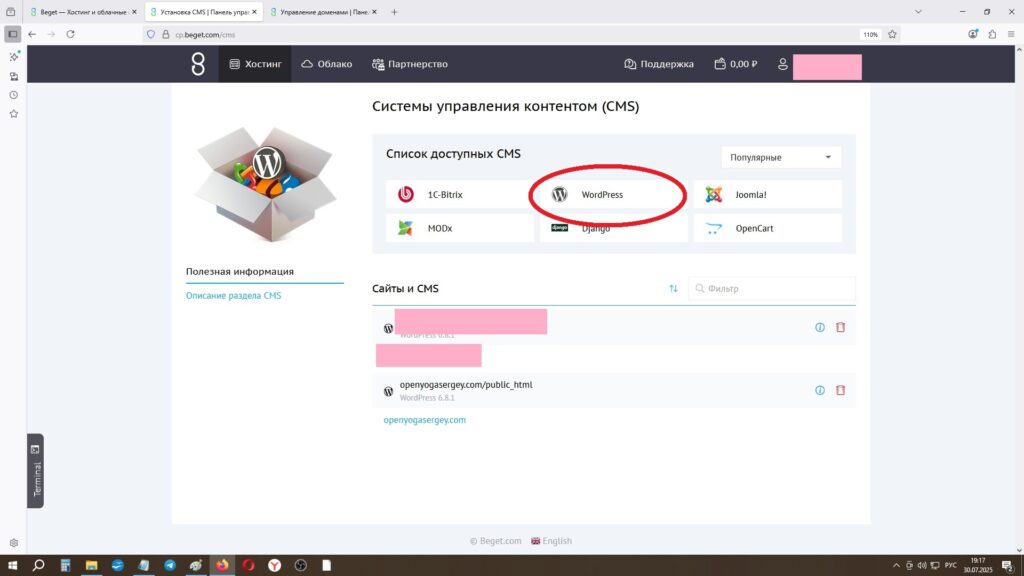
Task: Reset the 110% zoom indicator
Action: tap(870, 35)
